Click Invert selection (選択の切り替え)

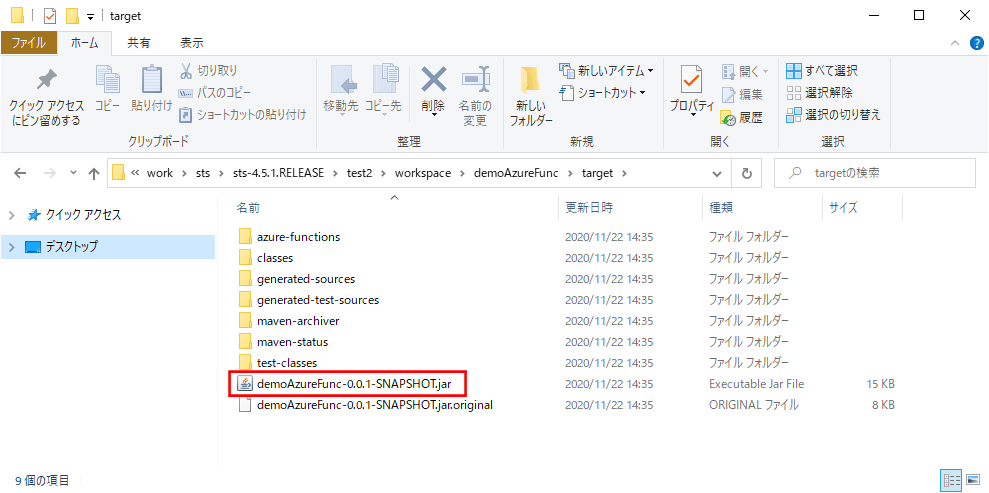[x=833, y=115]
